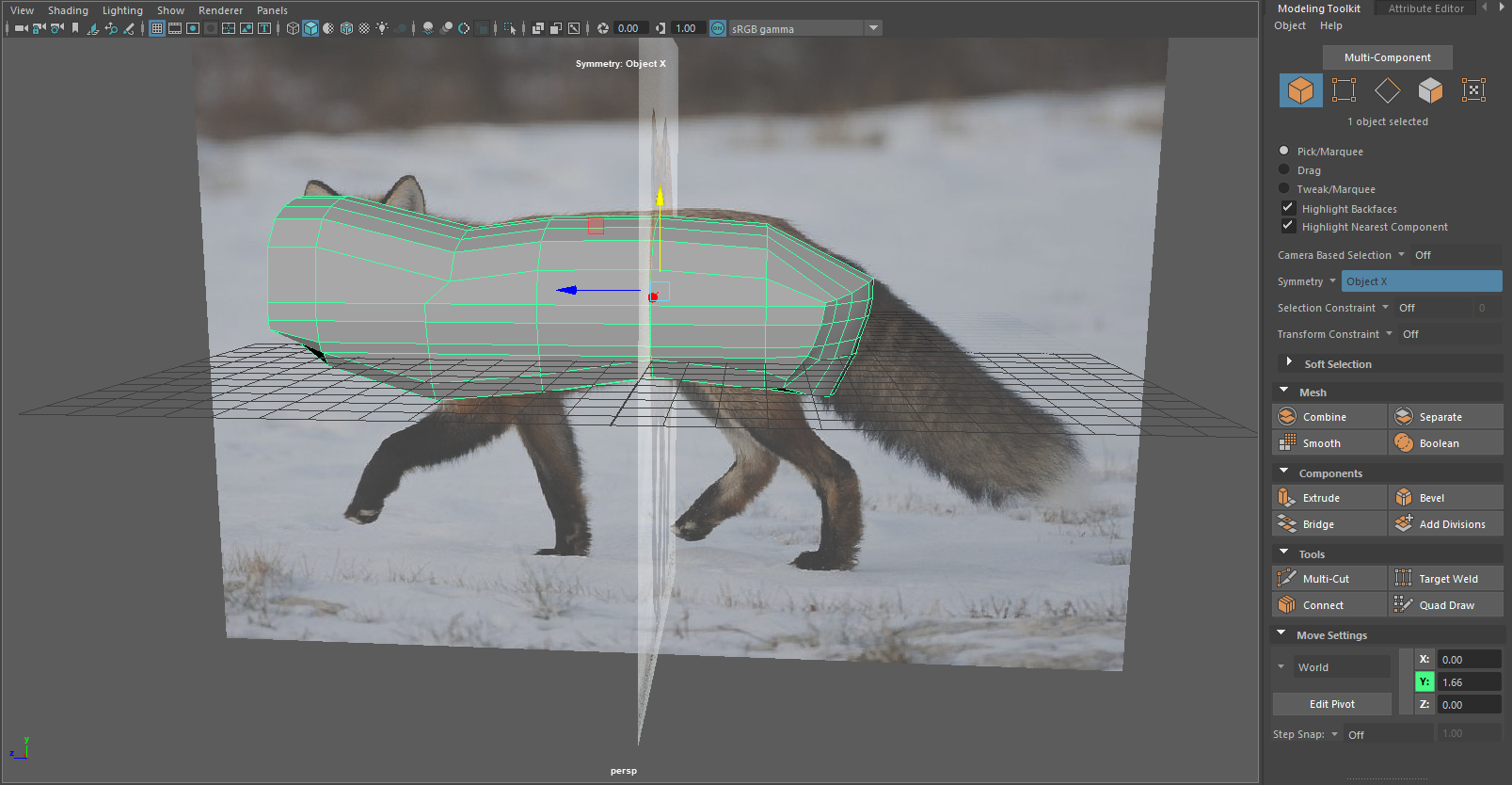Toggle the Y axis move button
Viewport: 1512px width, 785px height.
[x=1424, y=681]
